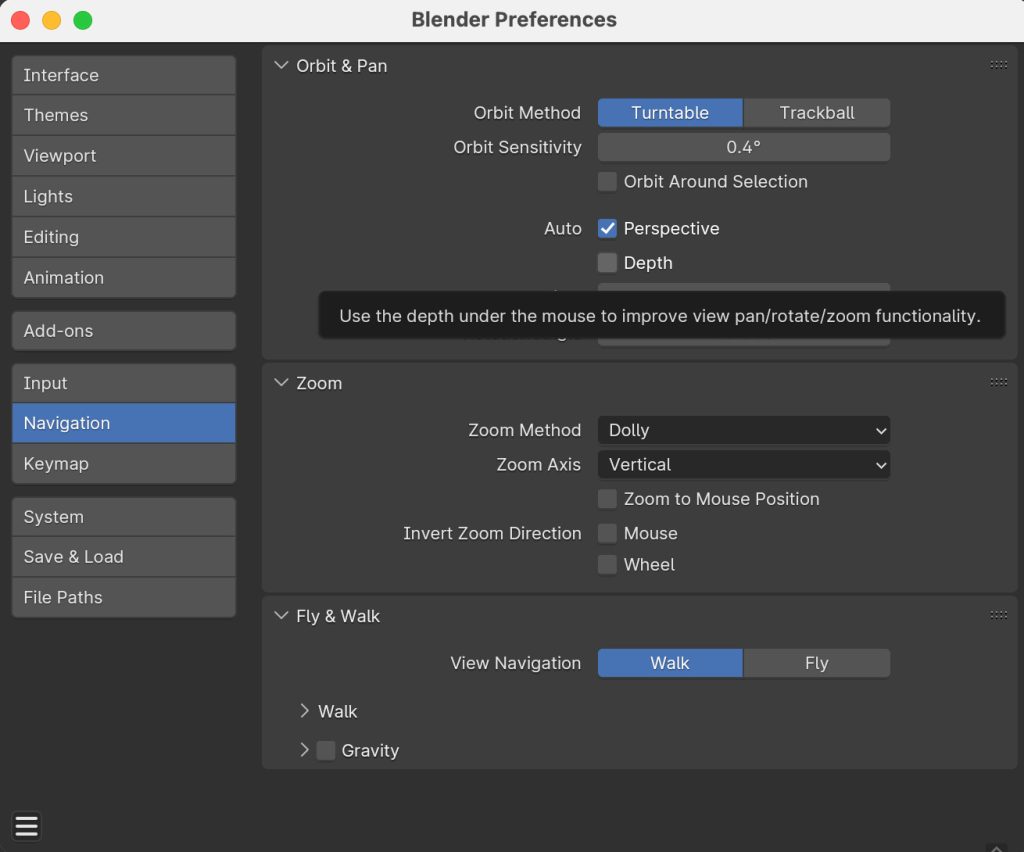Minimize the Blender Preferences window
1024x852 pixels.
(x=52, y=20)
